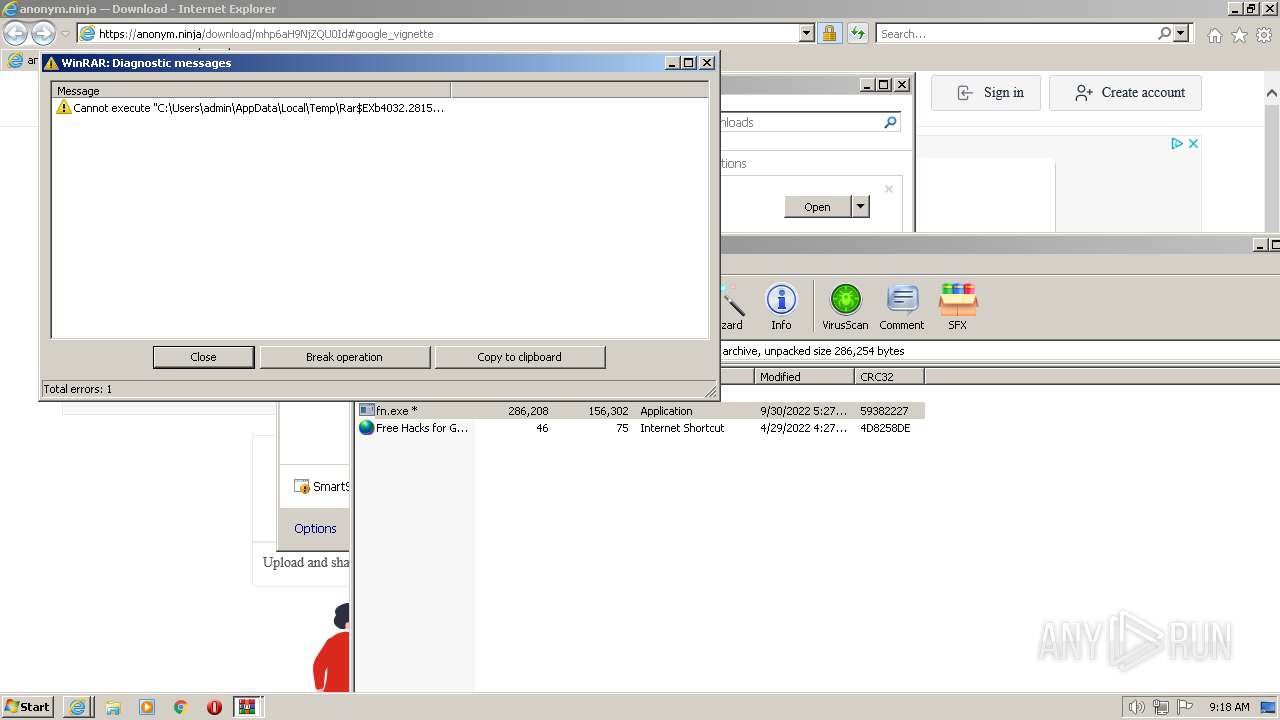Image resolution: width=1280 pixels, height=720 pixels.
Task: Run VirusScan from WinRAR toolbar
Action: [845, 307]
